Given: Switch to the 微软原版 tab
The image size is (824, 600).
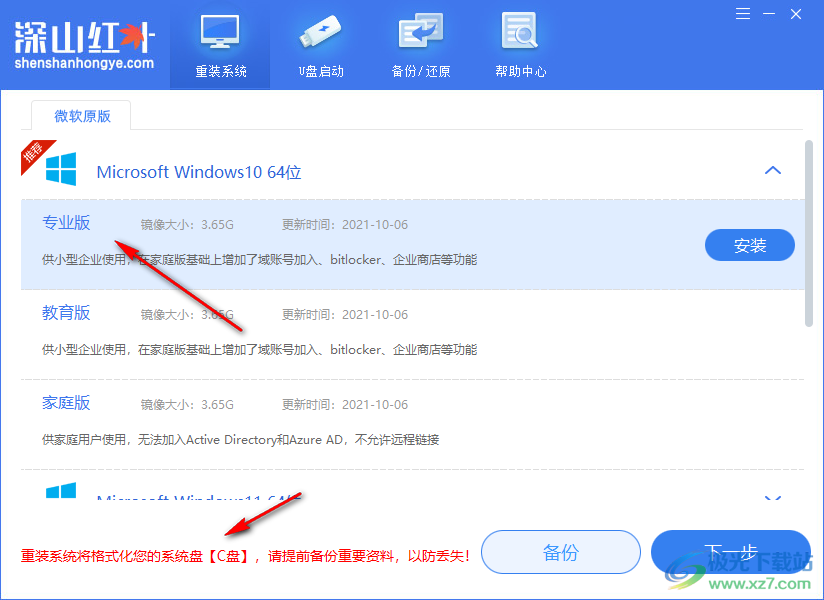Looking at the screenshot, I should (80, 115).
